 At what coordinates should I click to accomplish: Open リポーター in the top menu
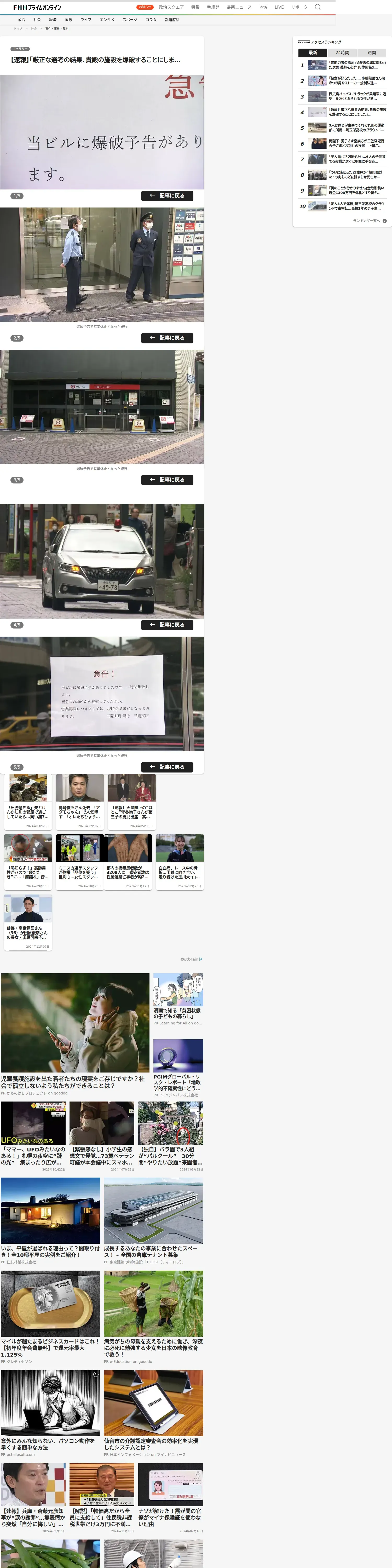[301, 7]
